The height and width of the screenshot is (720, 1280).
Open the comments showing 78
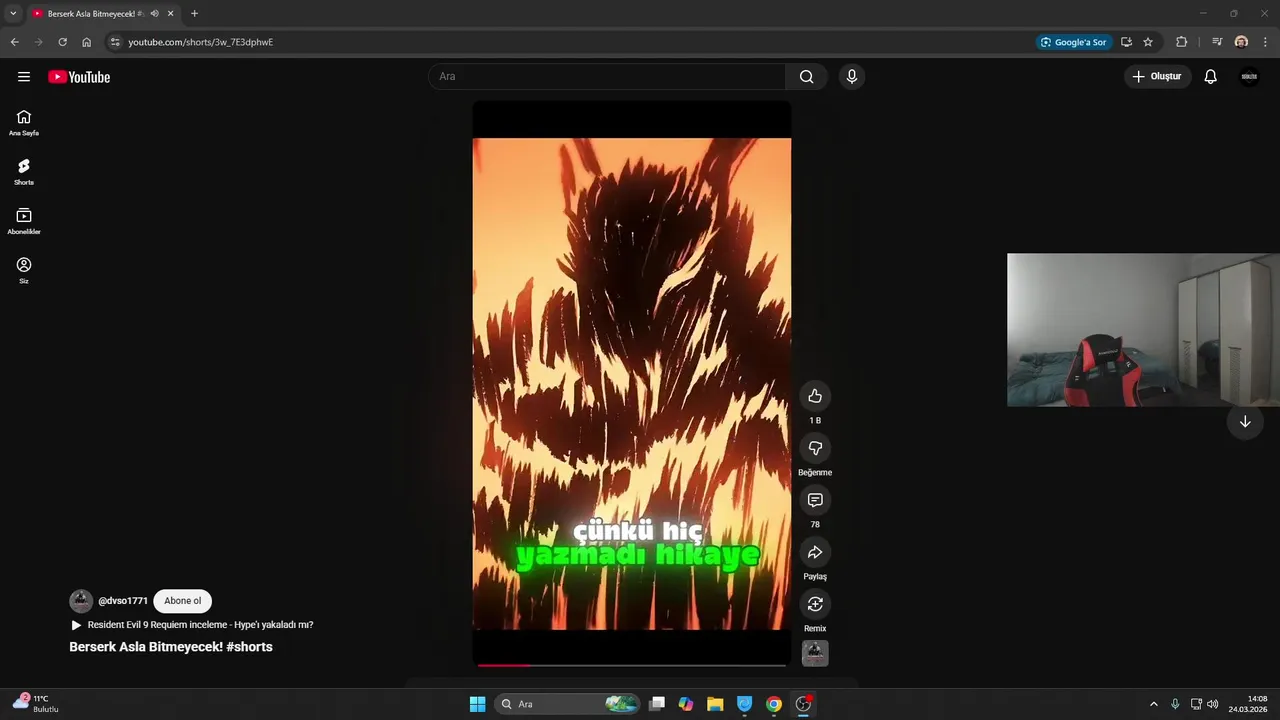[x=815, y=500]
